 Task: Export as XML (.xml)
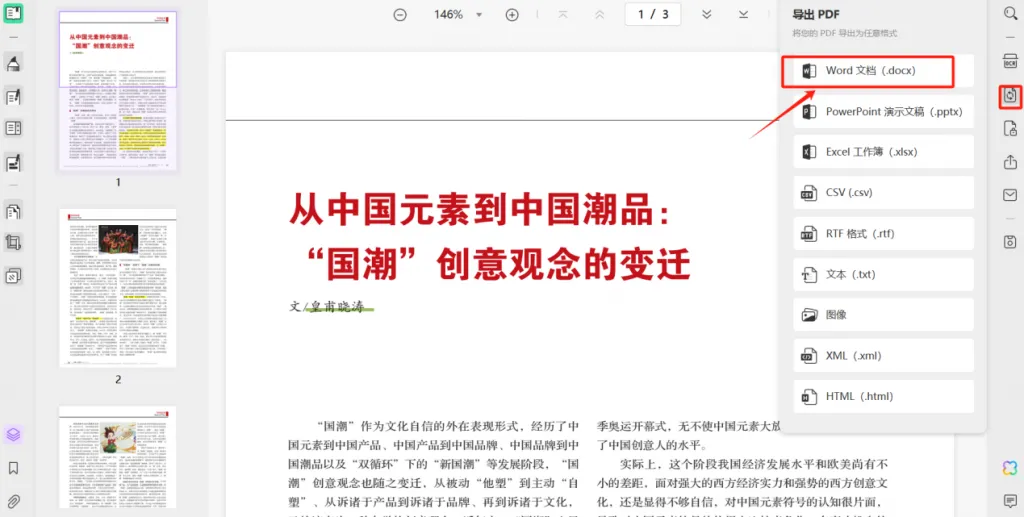point(883,356)
